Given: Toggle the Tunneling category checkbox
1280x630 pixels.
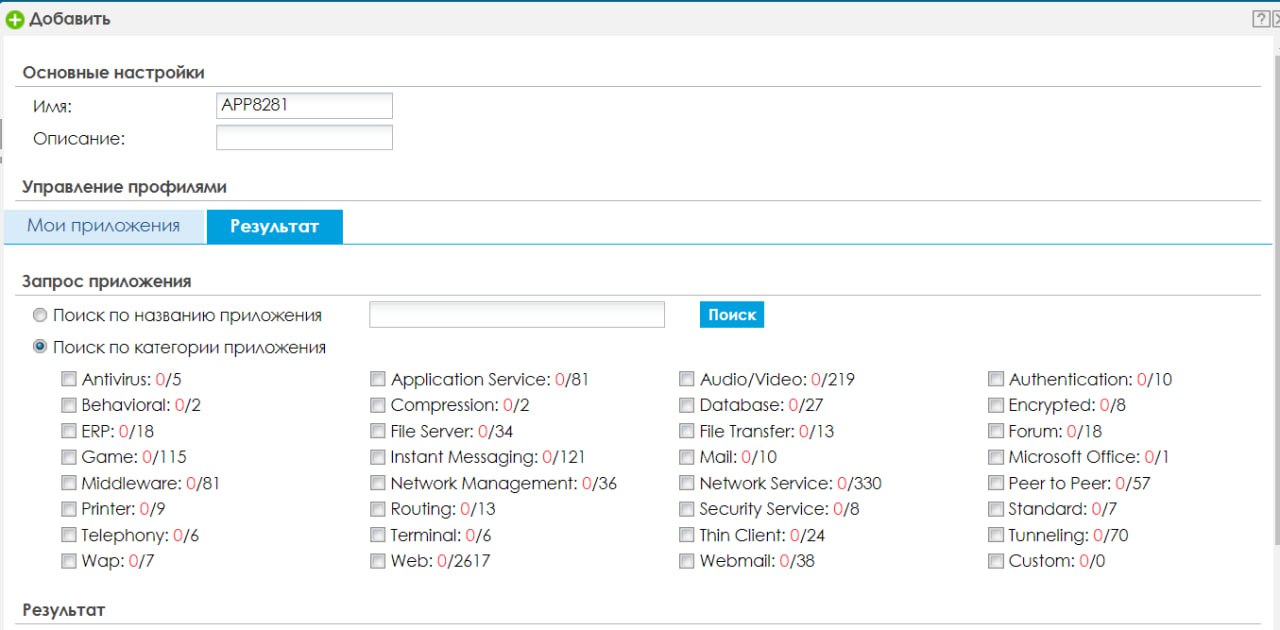Looking at the screenshot, I should click(996, 535).
